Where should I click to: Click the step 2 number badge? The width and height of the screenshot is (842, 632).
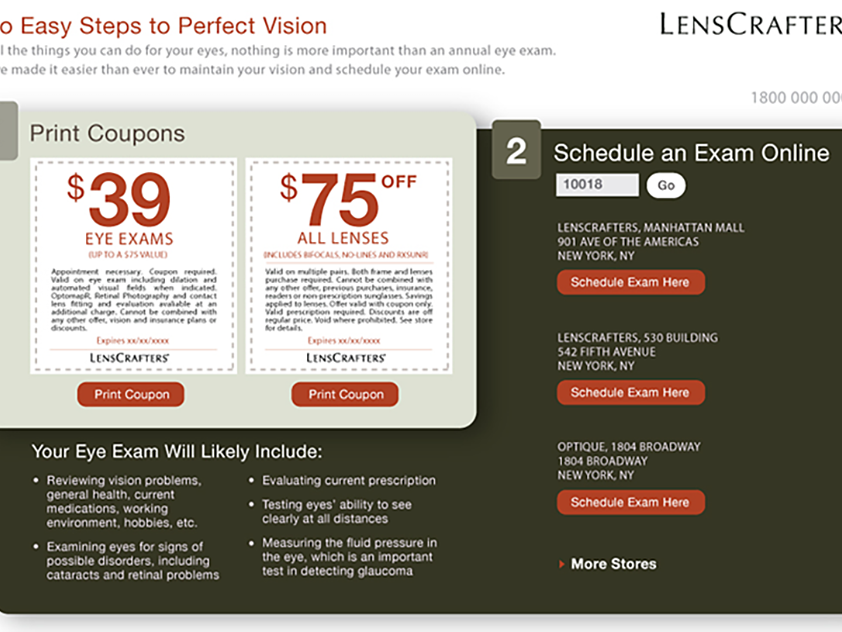pos(517,150)
